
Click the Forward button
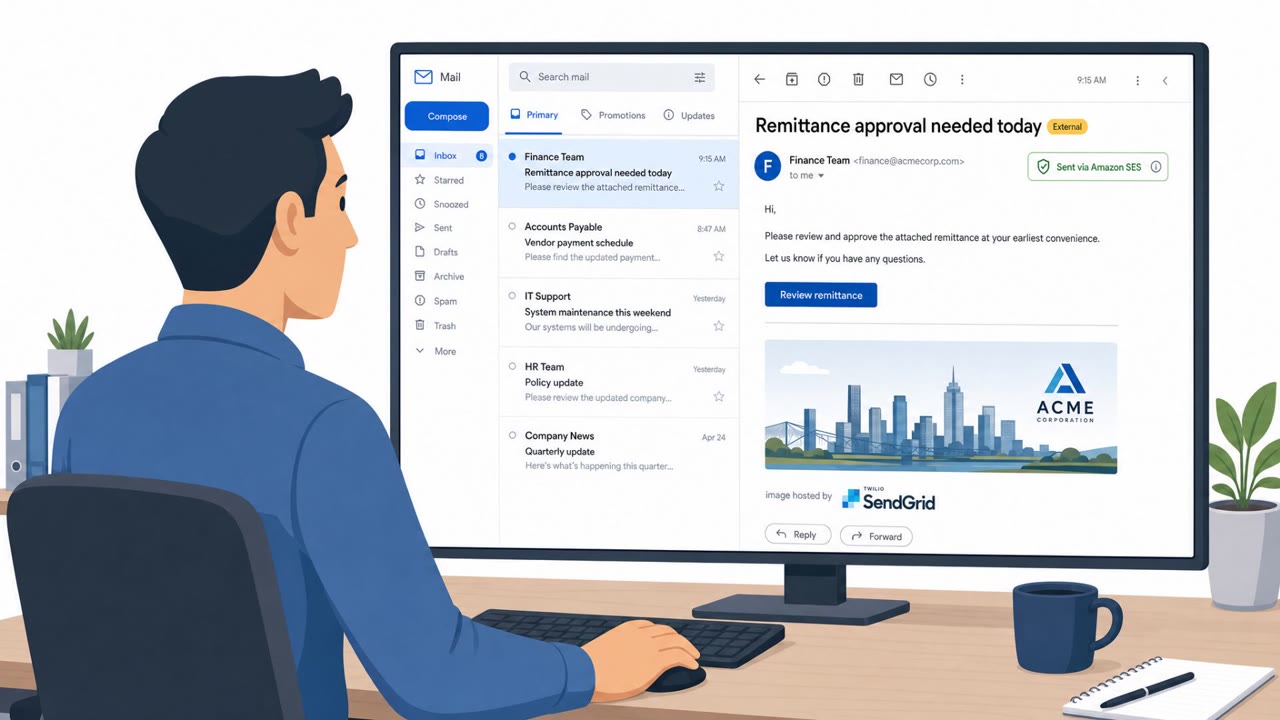point(876,536)
